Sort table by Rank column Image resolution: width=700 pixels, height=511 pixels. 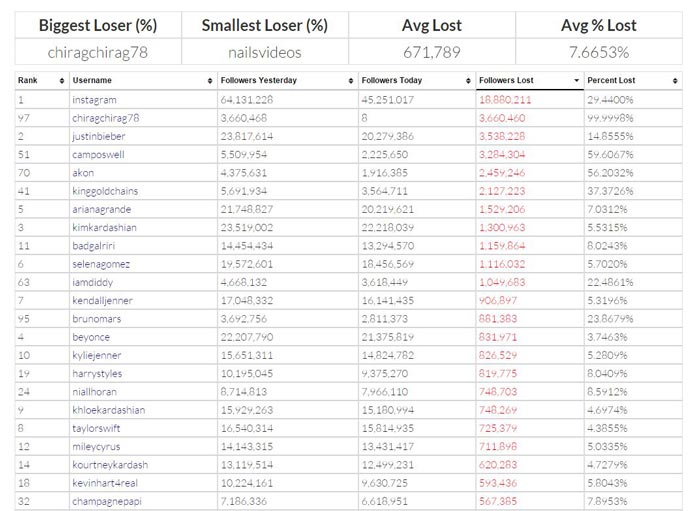[x=42, y=81]
